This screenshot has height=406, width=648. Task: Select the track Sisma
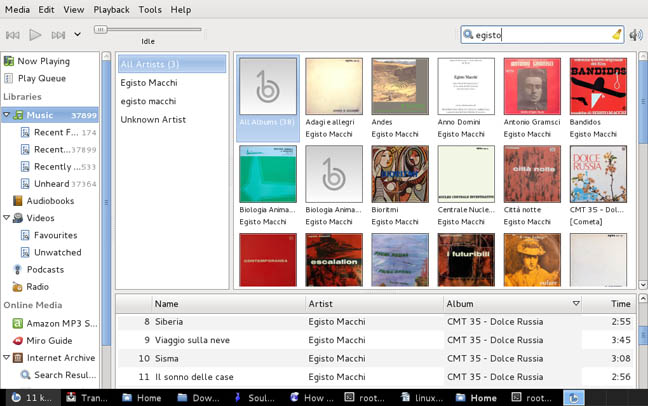(x=375, y=358)
